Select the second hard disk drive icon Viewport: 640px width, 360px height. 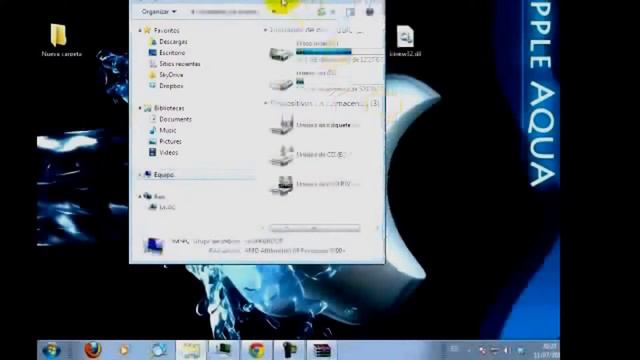pyautogui.click(x=281, y=84)
